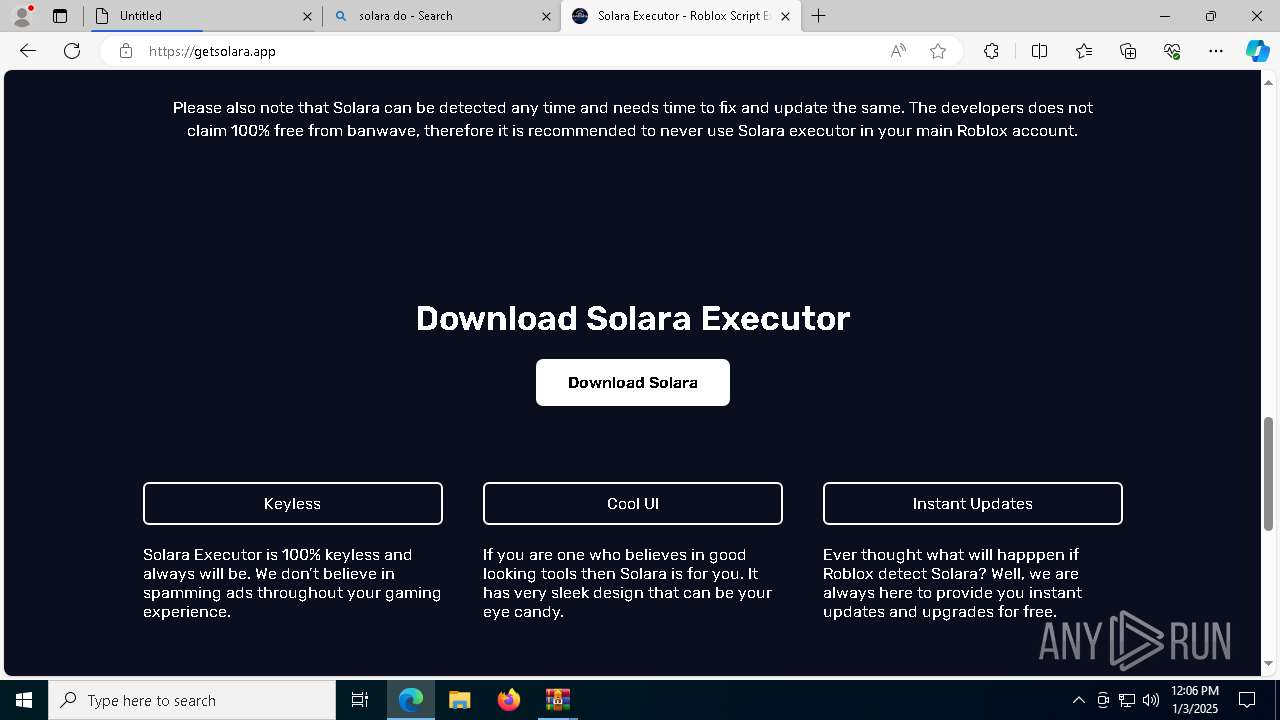Click the Read Aloud icon
This screenshot has height=720, width=1280.
coord(898,51)
